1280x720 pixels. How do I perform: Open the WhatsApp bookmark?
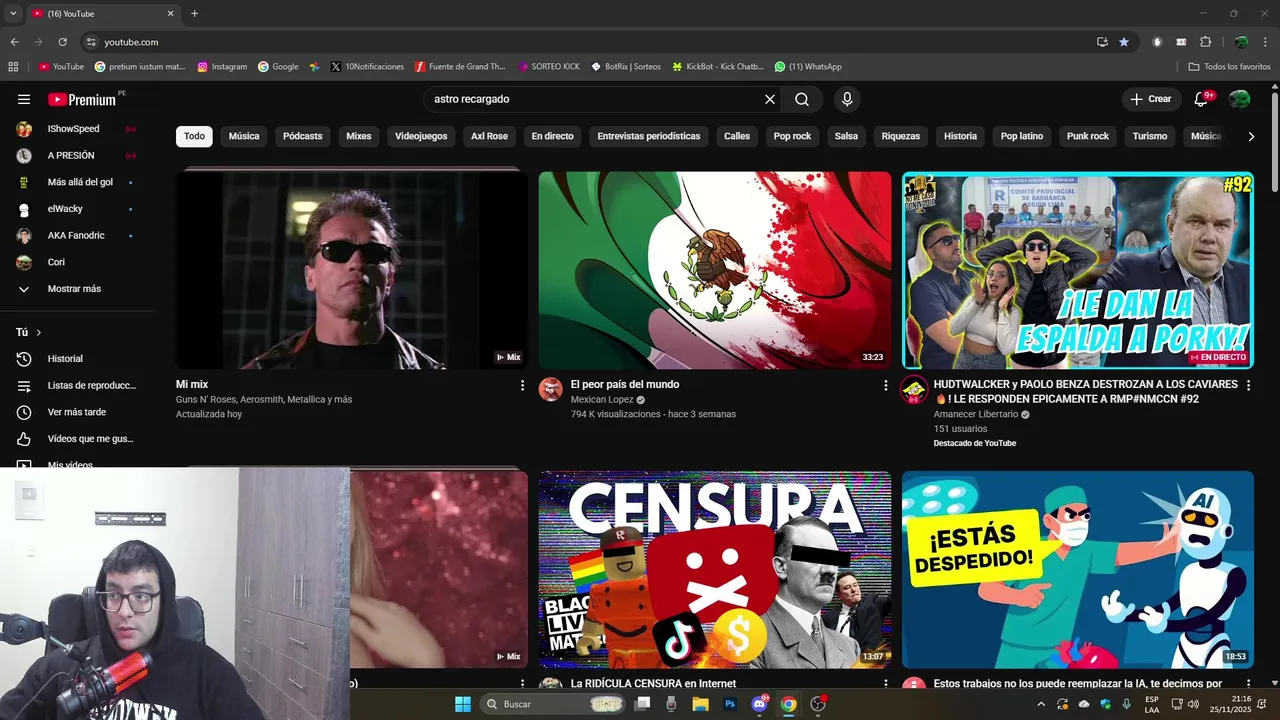click(808, 67)
